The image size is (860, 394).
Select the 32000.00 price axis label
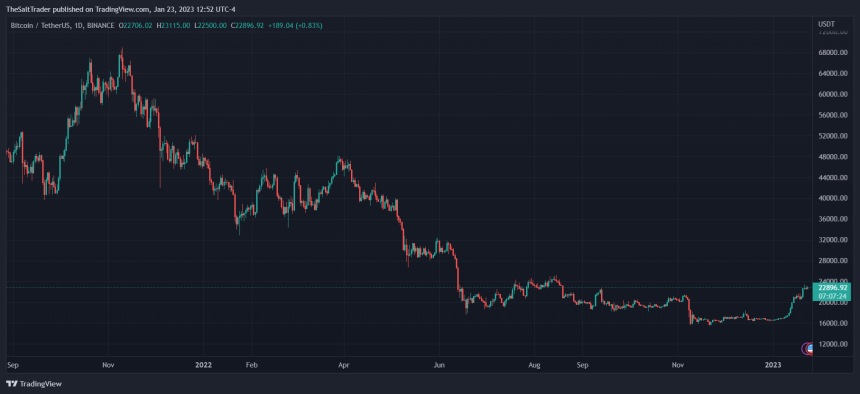(x=833, y=240)
